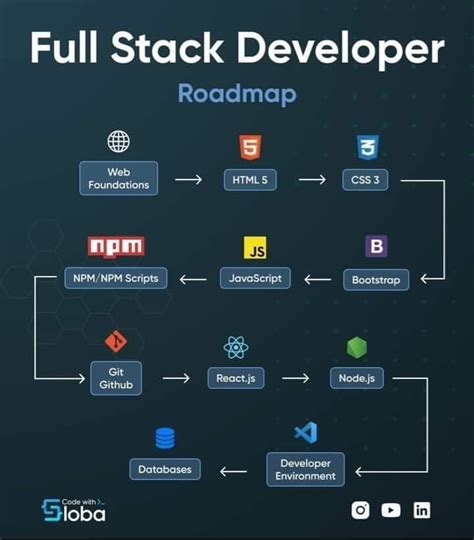
Task: Select the NPM/NPM Scripts box
Action: pyautogui.click(x=116, y=278)
